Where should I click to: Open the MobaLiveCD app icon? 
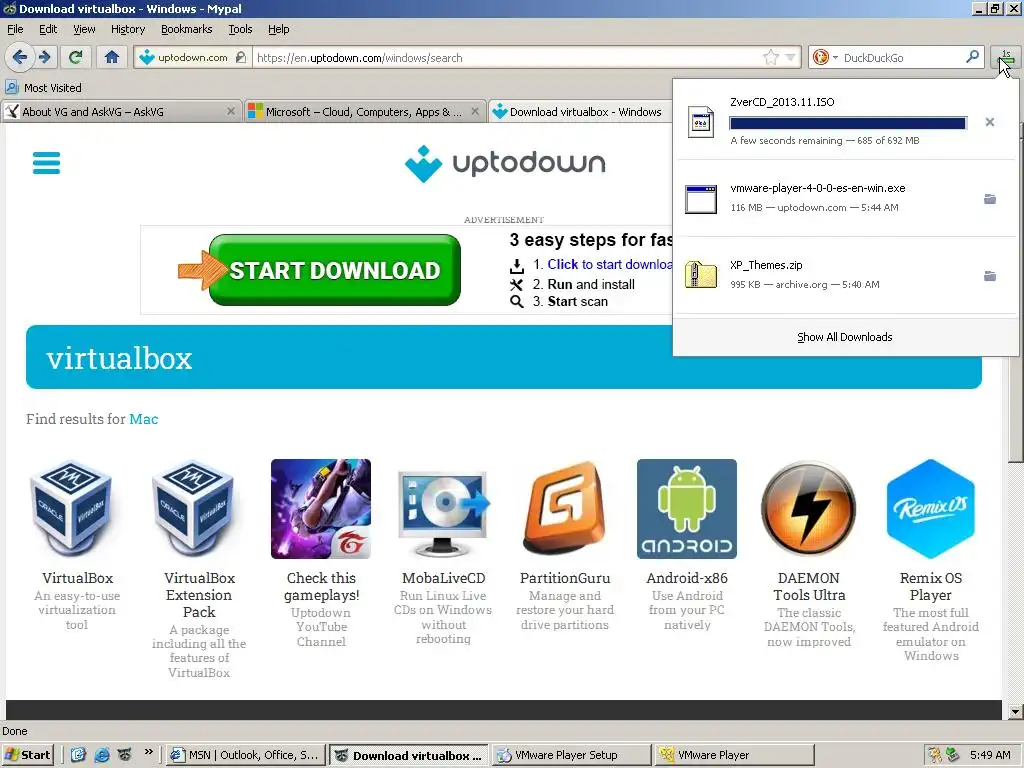(443, 513)
